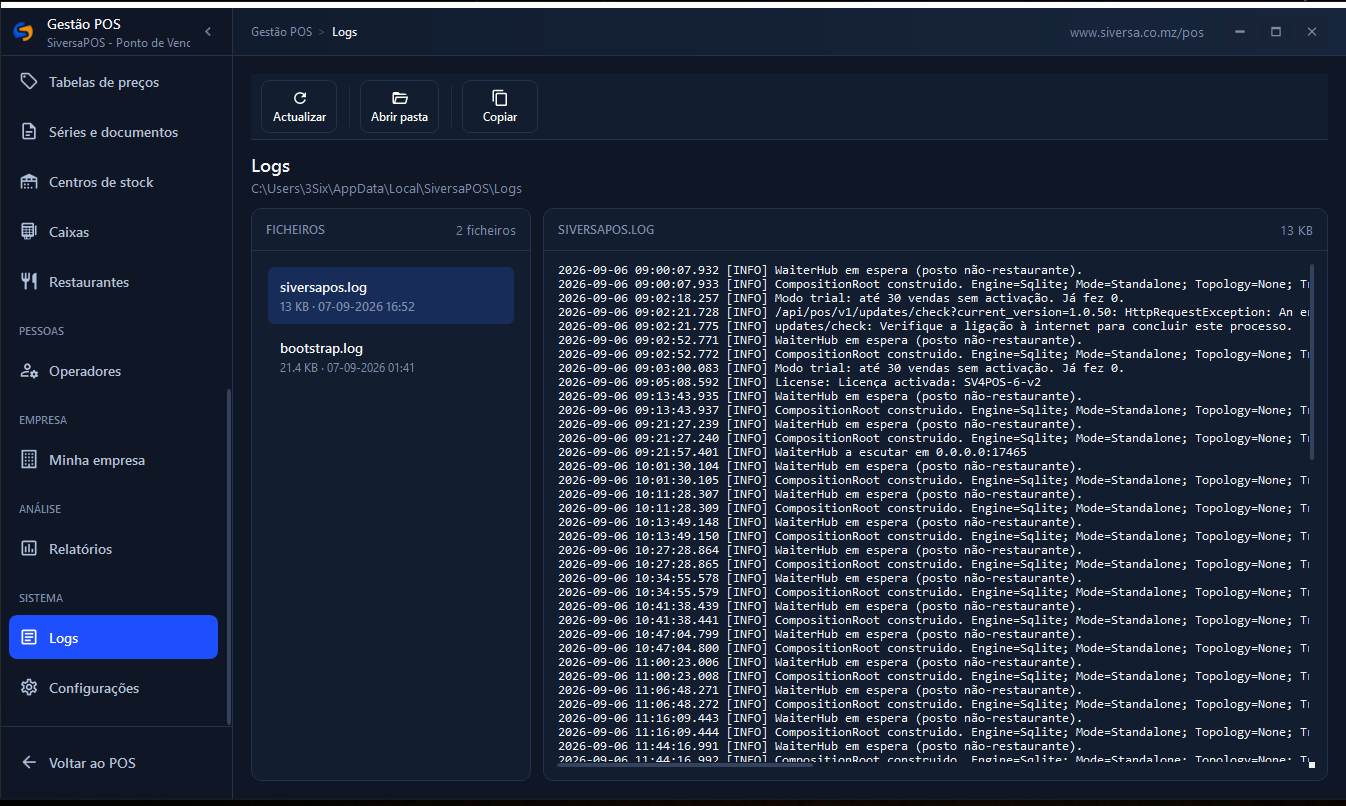Open Minha empresa building icon
The width and height of the screenshot is (1346, 806).
tap(29, 460)
